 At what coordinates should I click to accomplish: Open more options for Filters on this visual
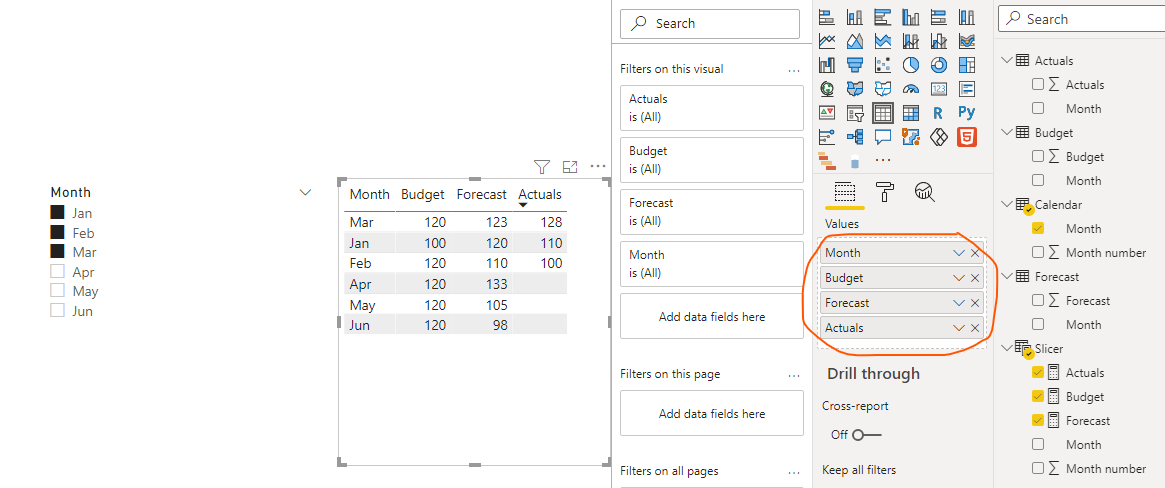pos(794,70)
